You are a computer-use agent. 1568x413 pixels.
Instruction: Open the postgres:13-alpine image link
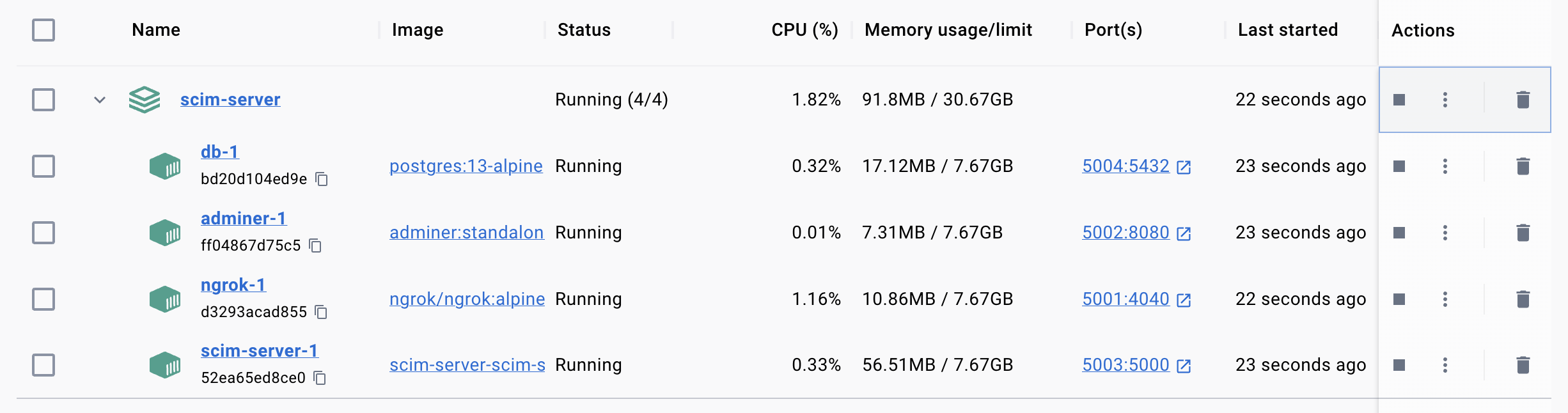click(466, 166)
